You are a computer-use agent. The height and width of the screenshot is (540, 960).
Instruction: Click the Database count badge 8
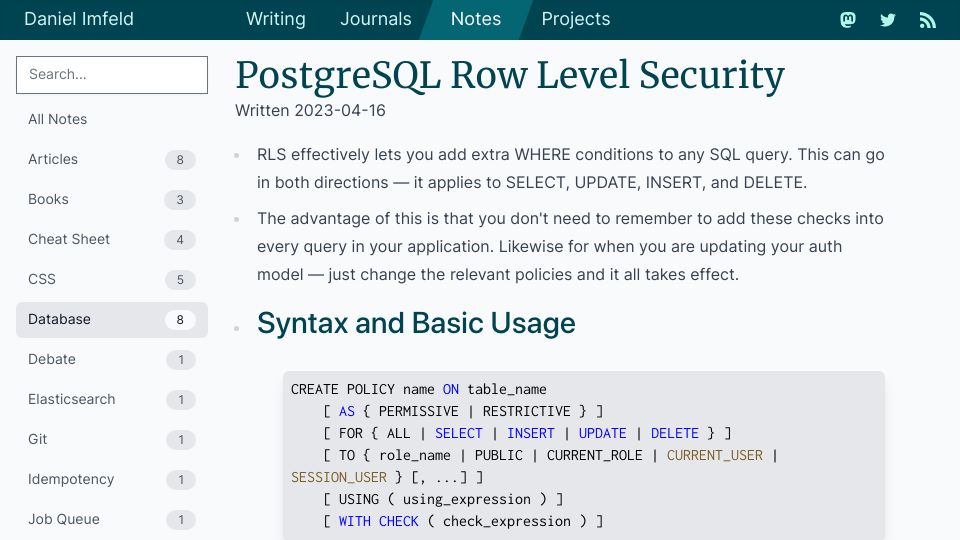(x=180, y=320)
